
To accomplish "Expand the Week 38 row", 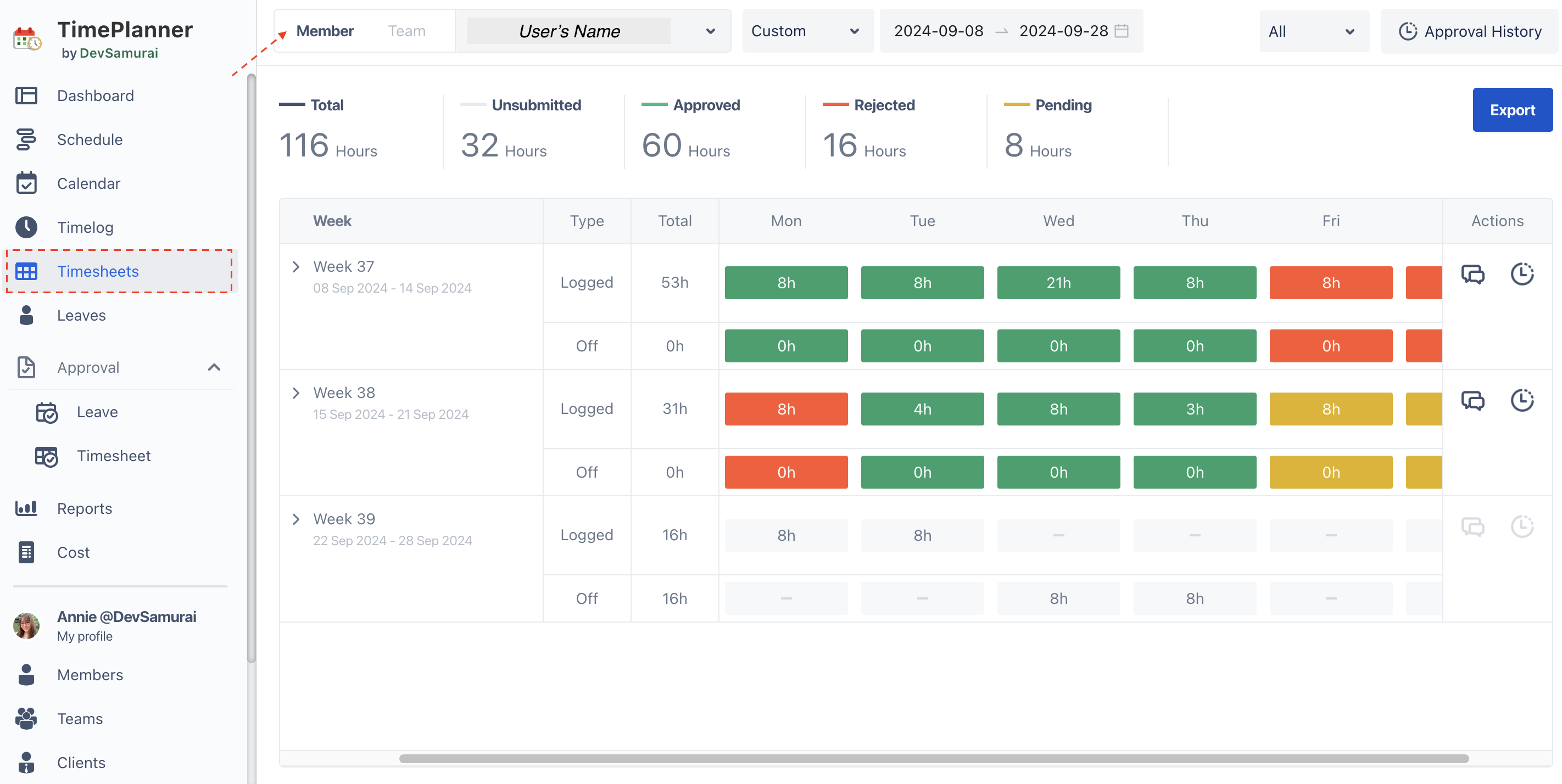I will pyautogui.click(x=296, y=393).
